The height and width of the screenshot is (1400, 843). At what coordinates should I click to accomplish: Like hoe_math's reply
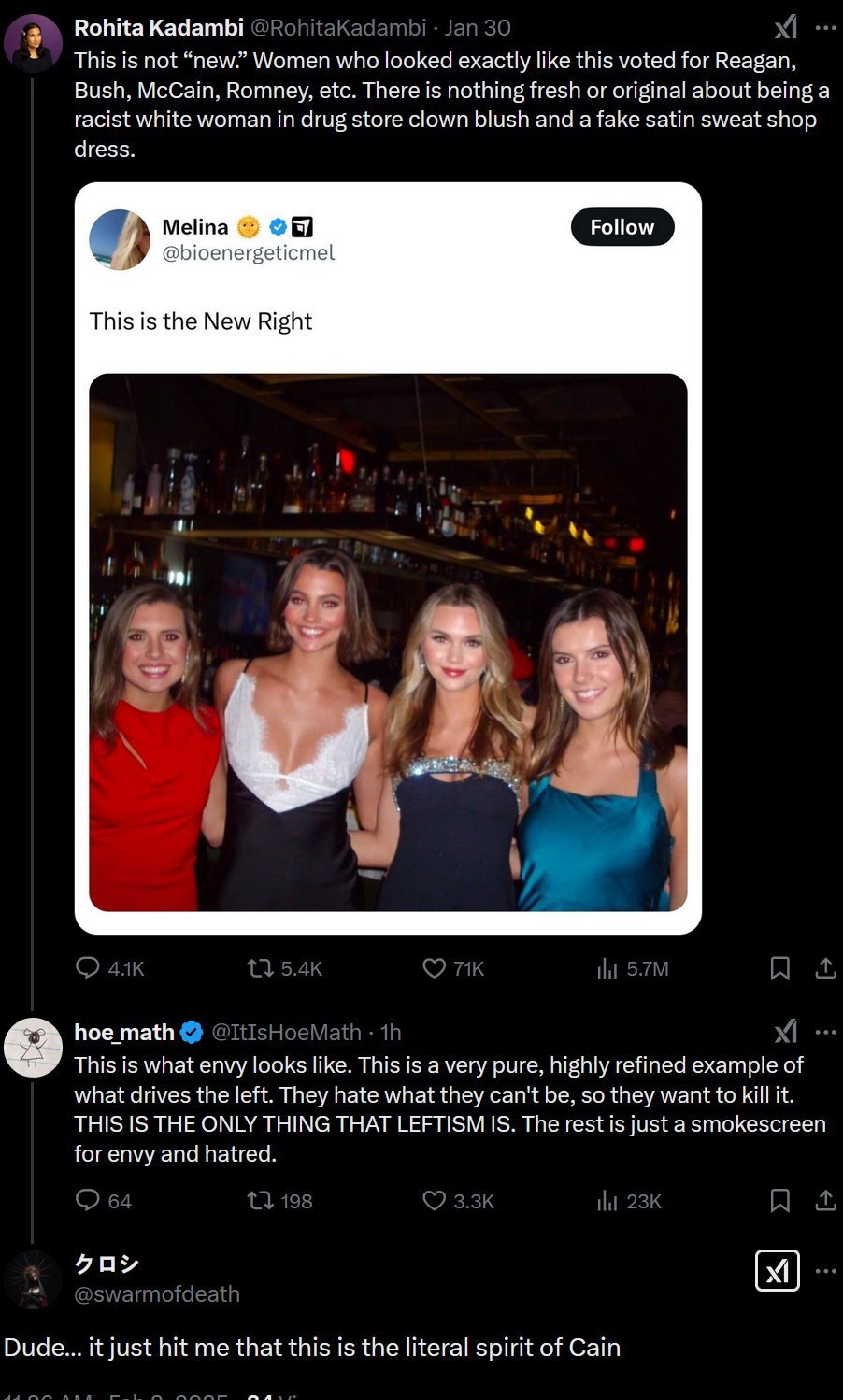[435, 1201]
